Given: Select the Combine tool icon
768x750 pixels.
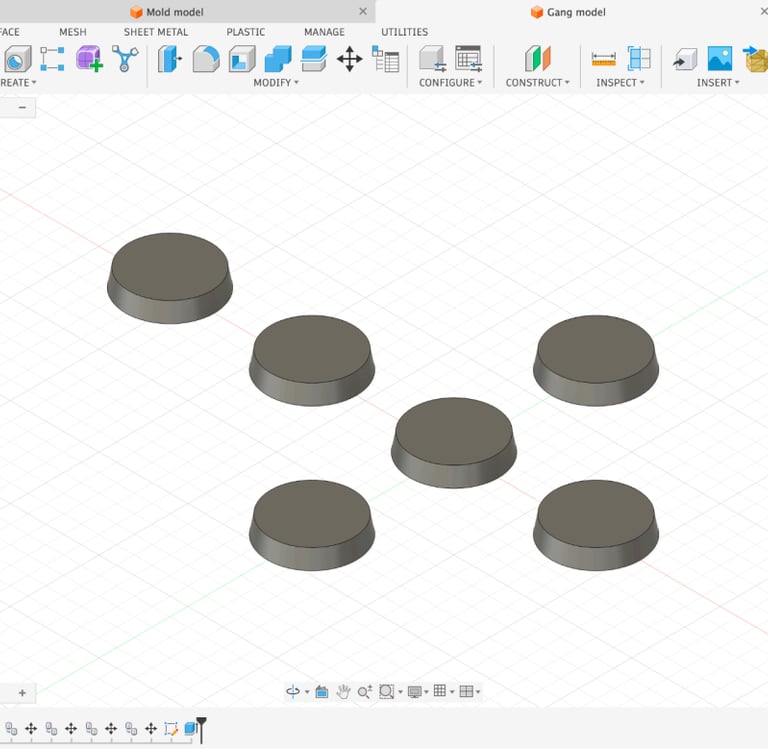Looking at the screenshot, I should 278,59.
